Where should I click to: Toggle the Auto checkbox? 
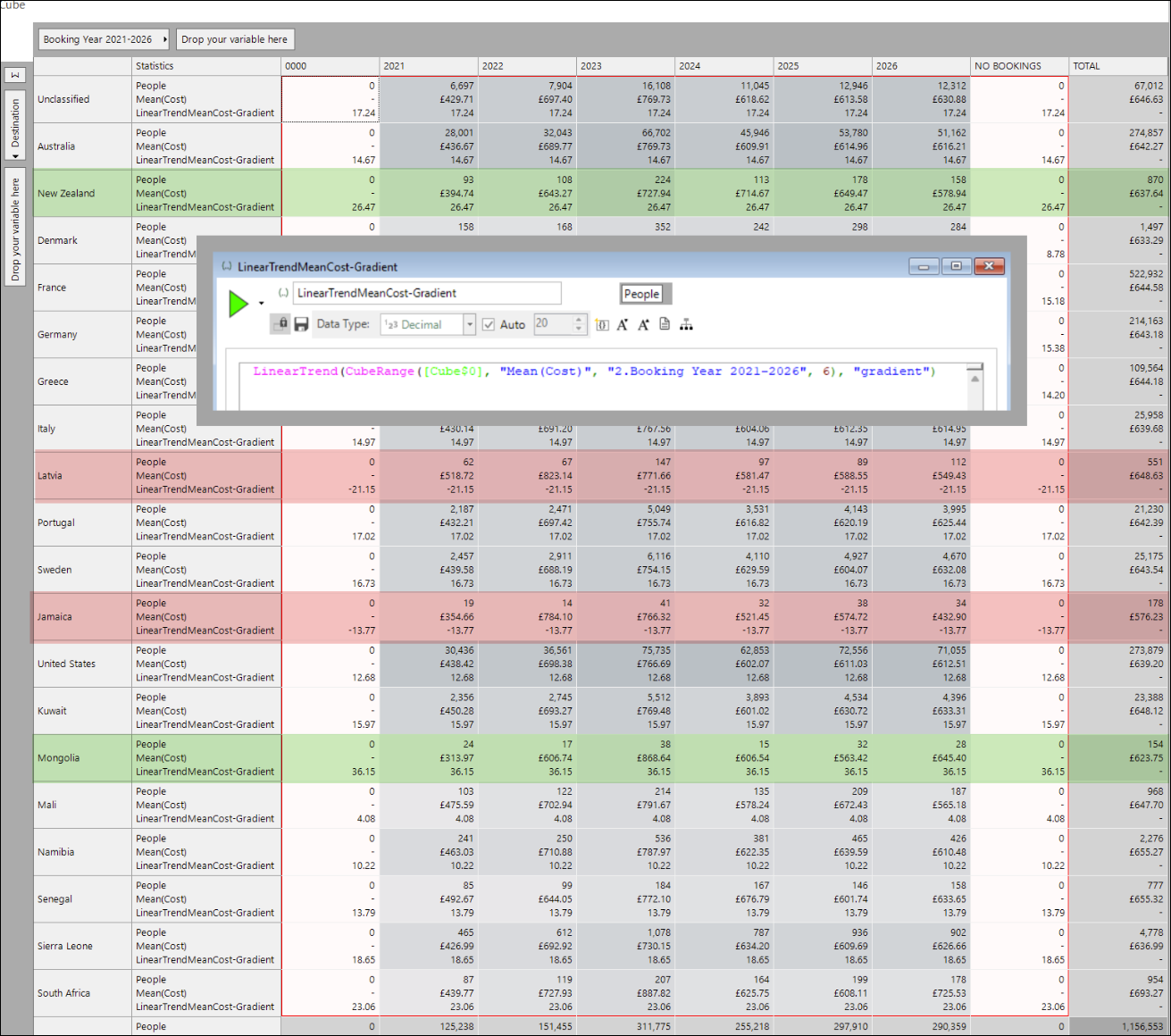point(489,325)
